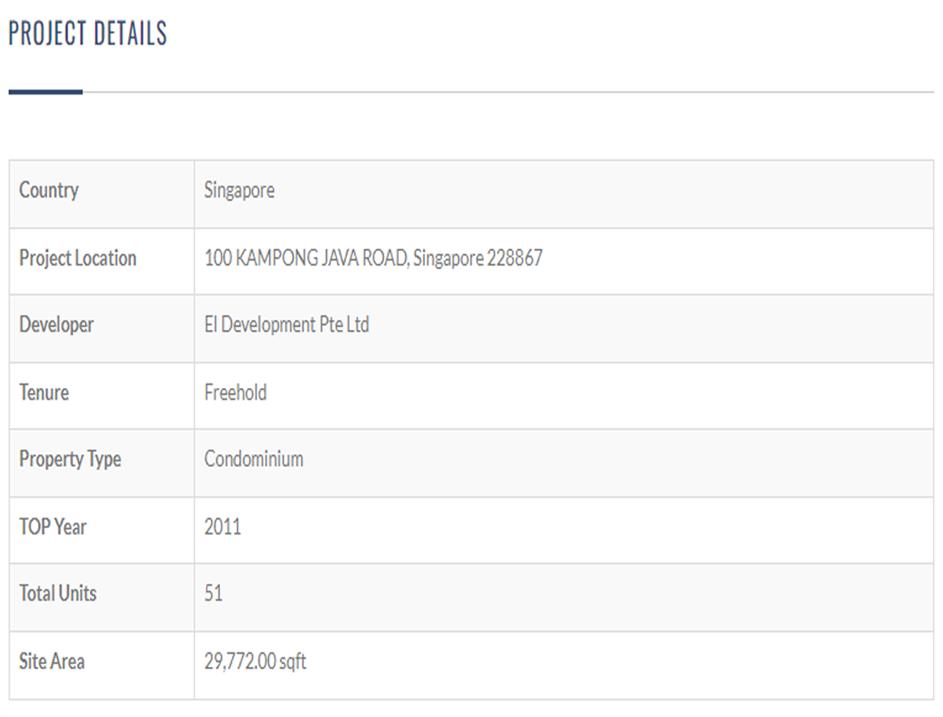Click the 51 total units value

pos(213,593)
